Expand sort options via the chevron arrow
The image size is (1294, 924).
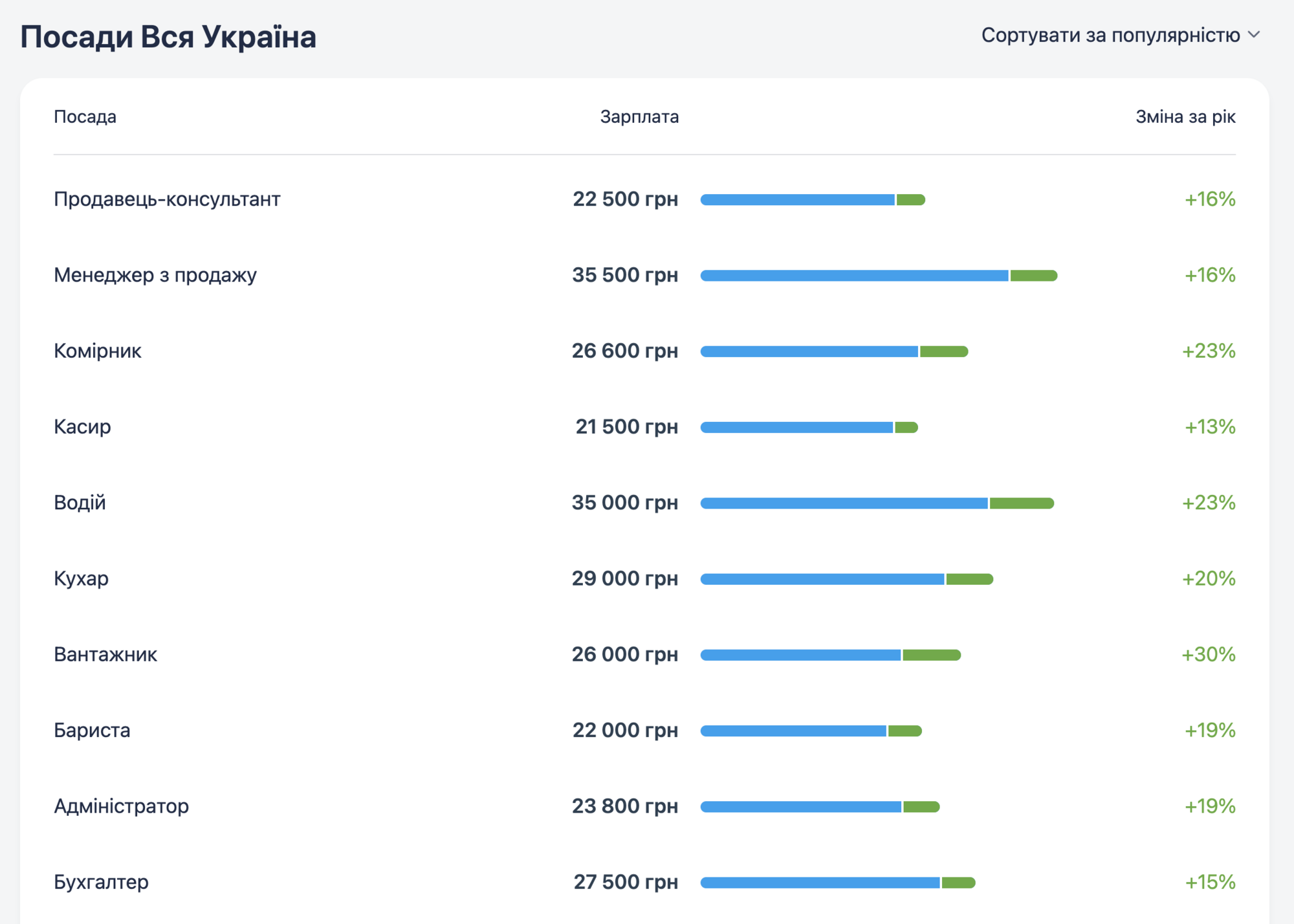(1254, 36)
